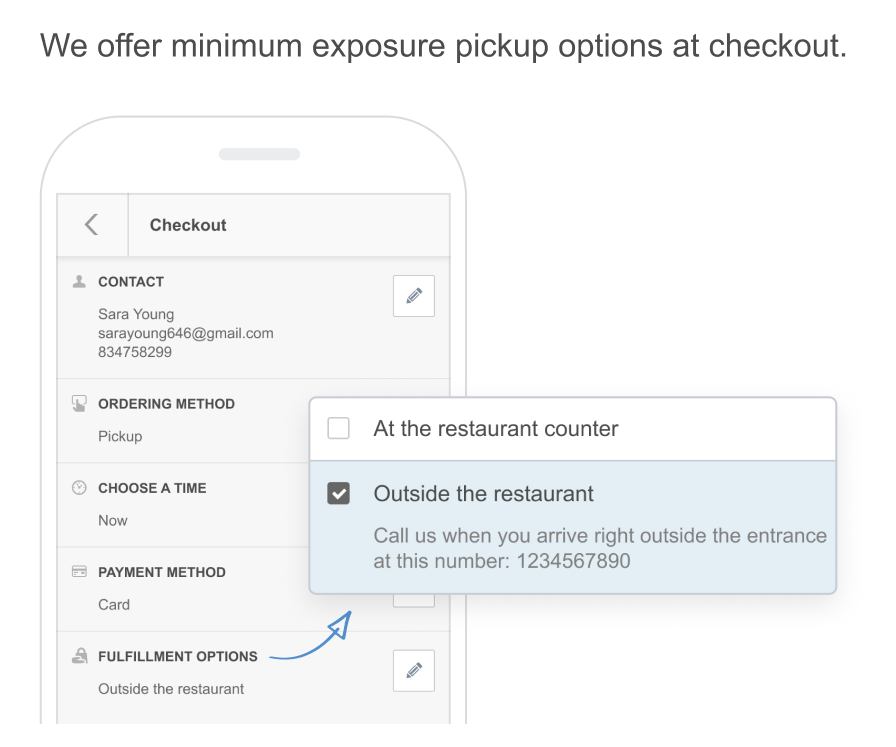This screenshot has width=896, height=747.
Task: Click the CONTACT section heading
Action: [131, 282]
